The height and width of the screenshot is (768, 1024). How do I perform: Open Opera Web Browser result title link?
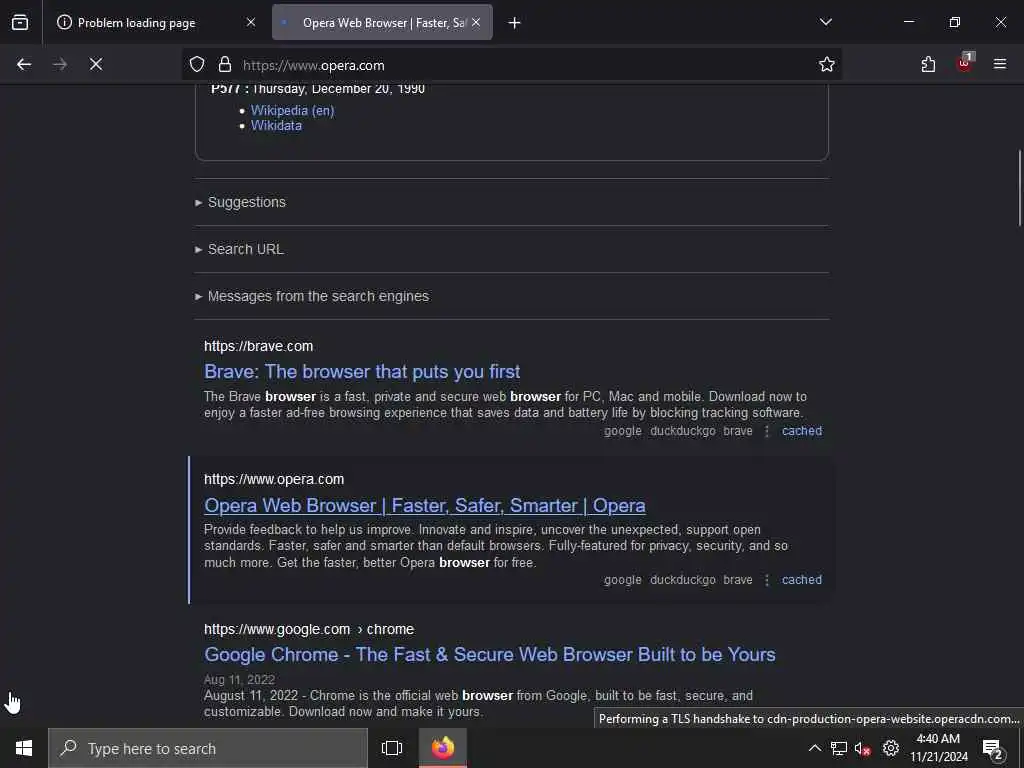pos(424,505)
